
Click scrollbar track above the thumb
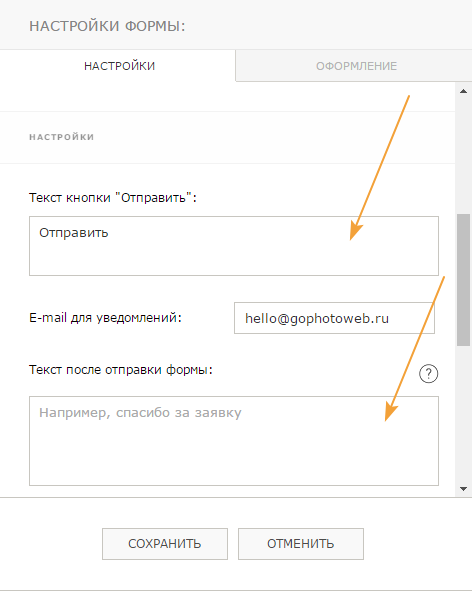pos(463,155)
